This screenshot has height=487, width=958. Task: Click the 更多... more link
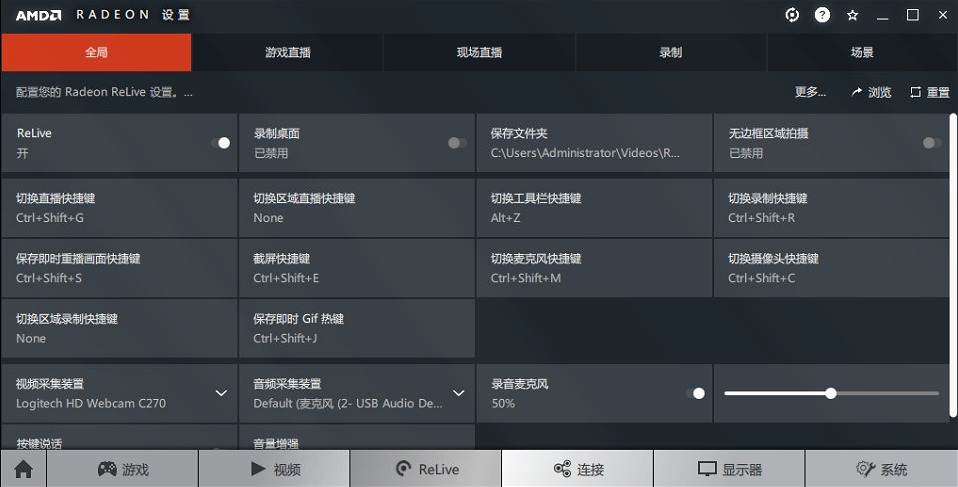coord(810,92)
